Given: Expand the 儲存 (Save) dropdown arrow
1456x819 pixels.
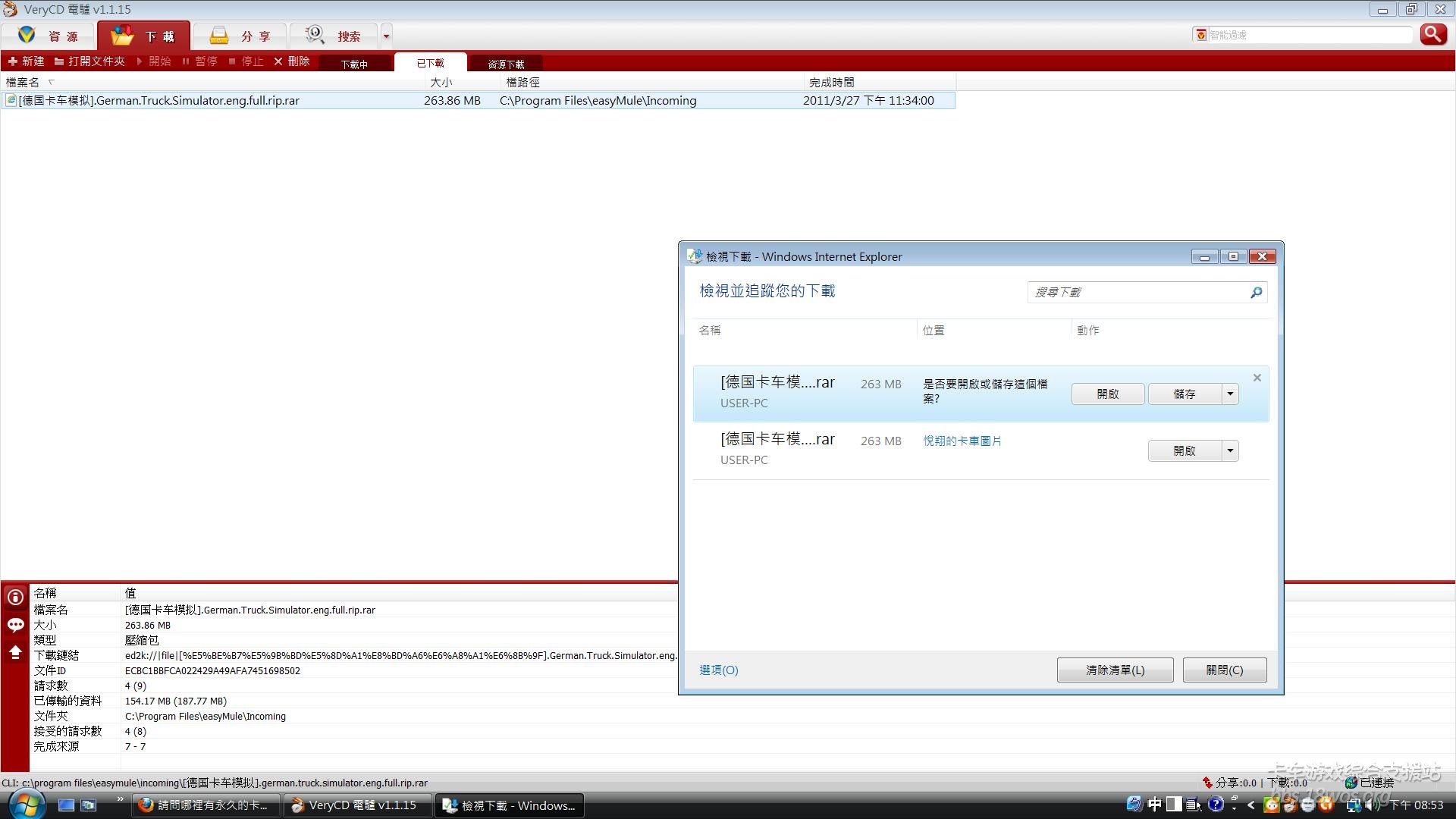Looking at the screenshot, I should click(x=1230, y=394).
